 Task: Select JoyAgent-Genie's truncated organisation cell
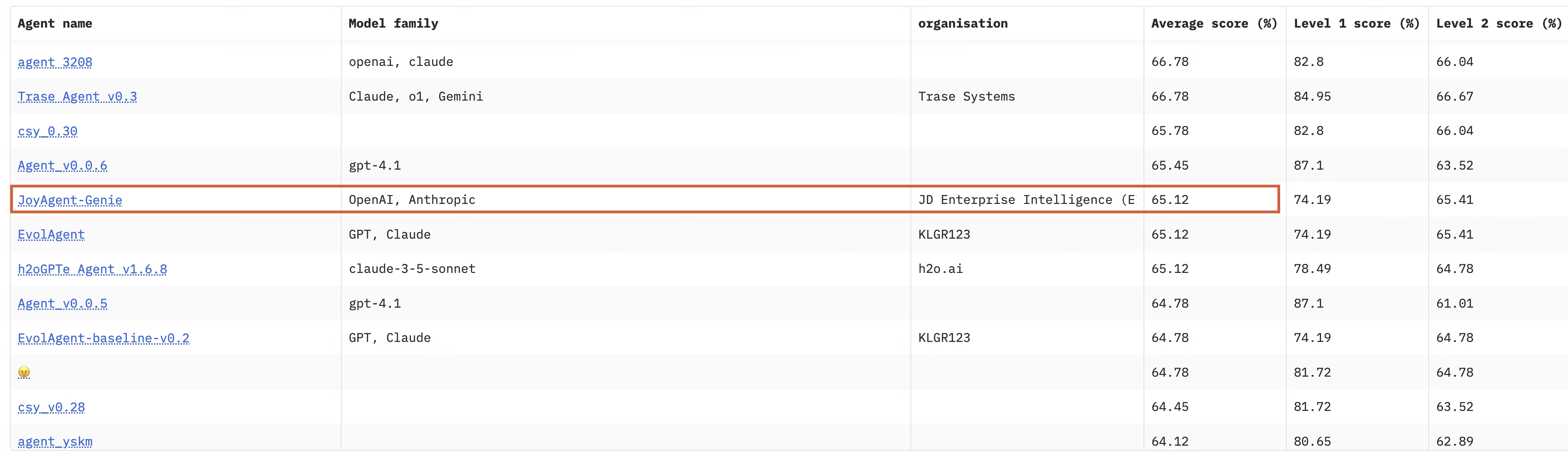pyautogui.click(x=1026, y=200)
